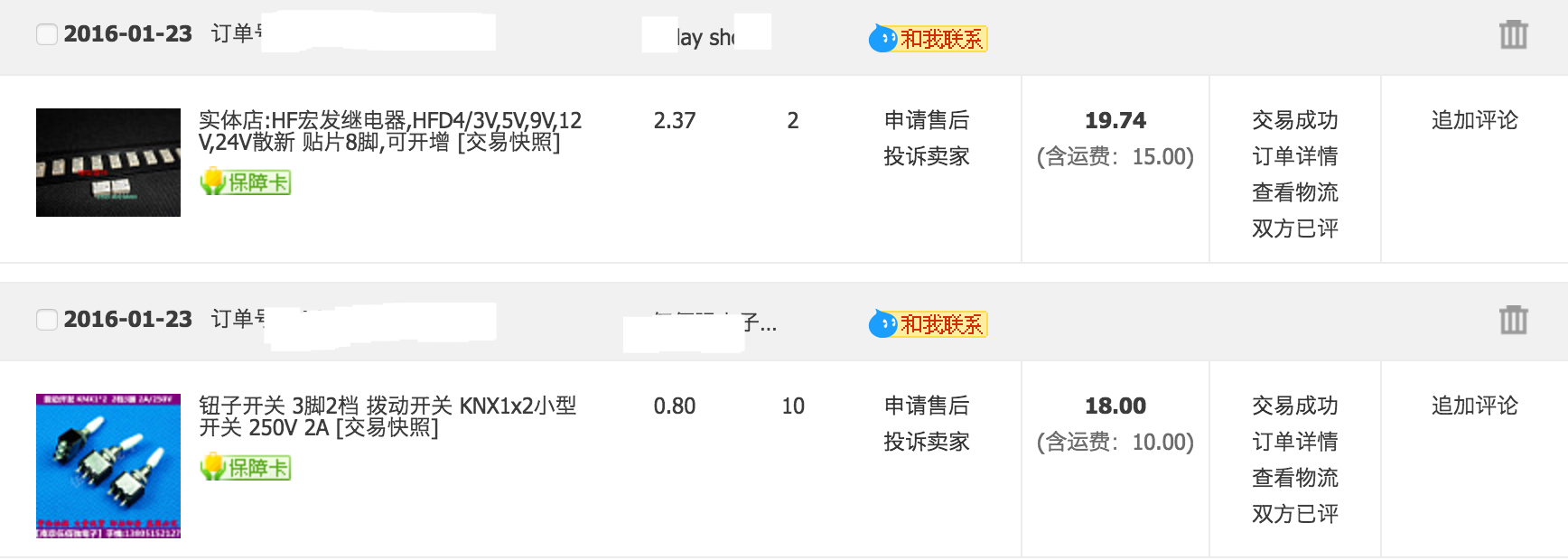This screenshot has height=560, width=1568.
Task: Click 追加评论 for the relay order
Action: coord(1475,120)
